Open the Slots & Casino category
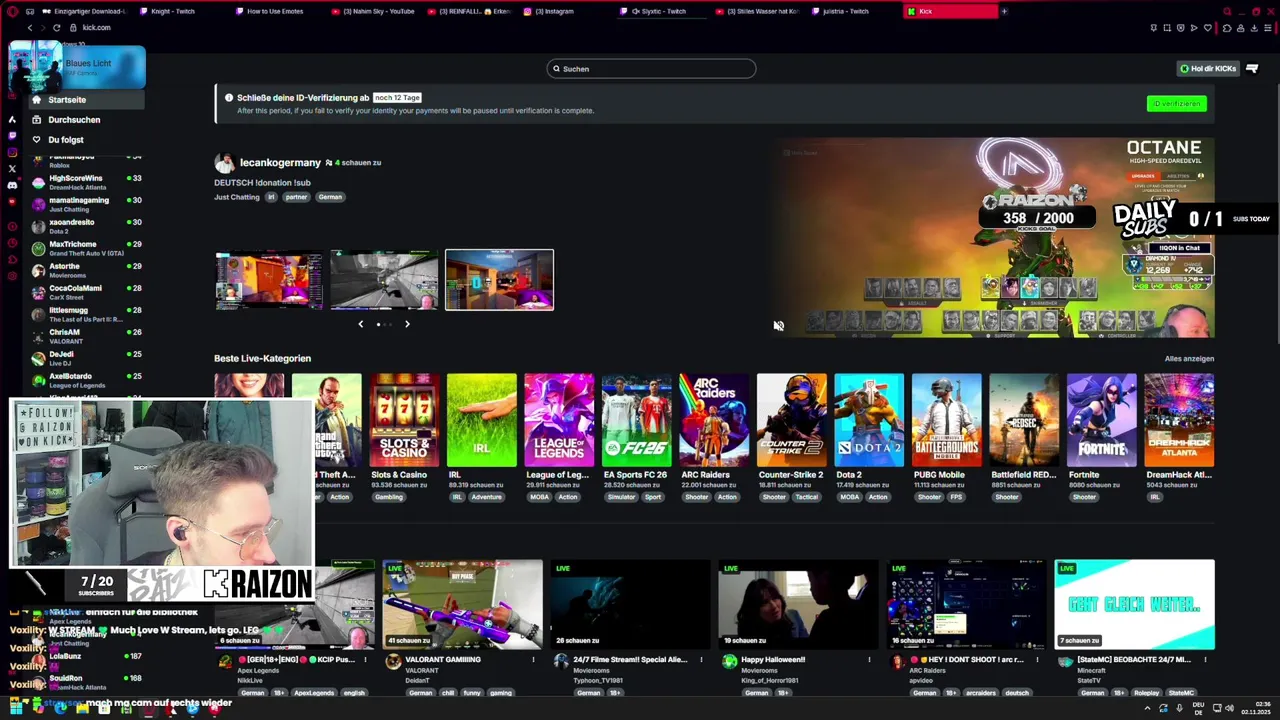The width and height of the screenshot is (1280, 720). (404, 421)
